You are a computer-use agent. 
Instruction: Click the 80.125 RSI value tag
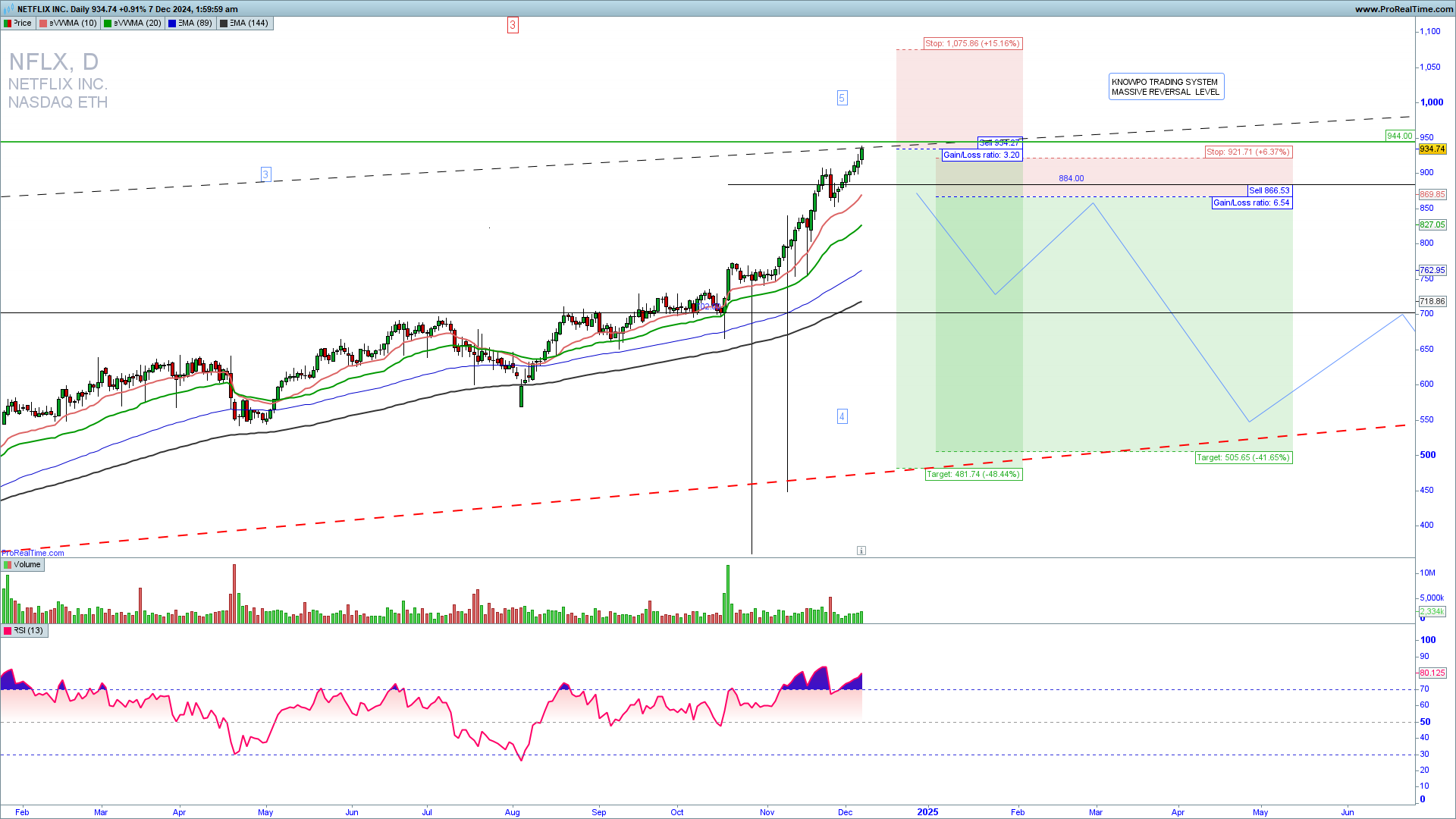[1432, 673]
